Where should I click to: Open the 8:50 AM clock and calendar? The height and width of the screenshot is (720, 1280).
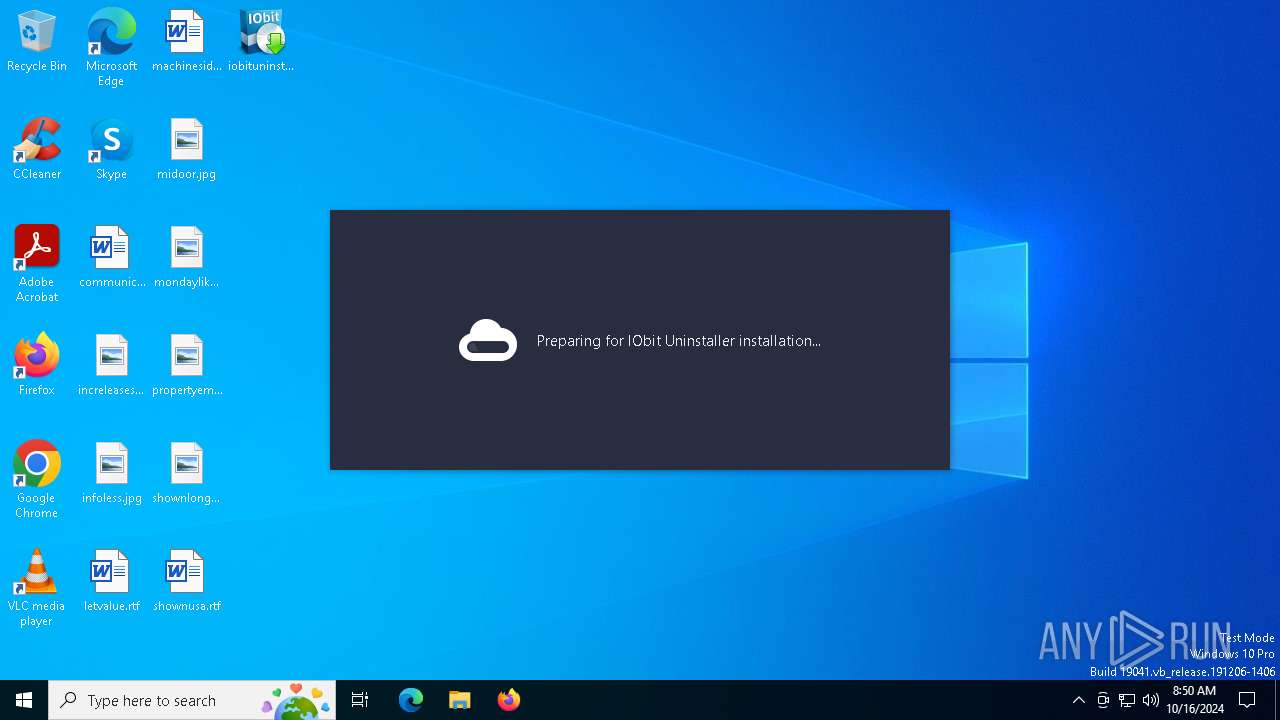tap(1194, 700)
